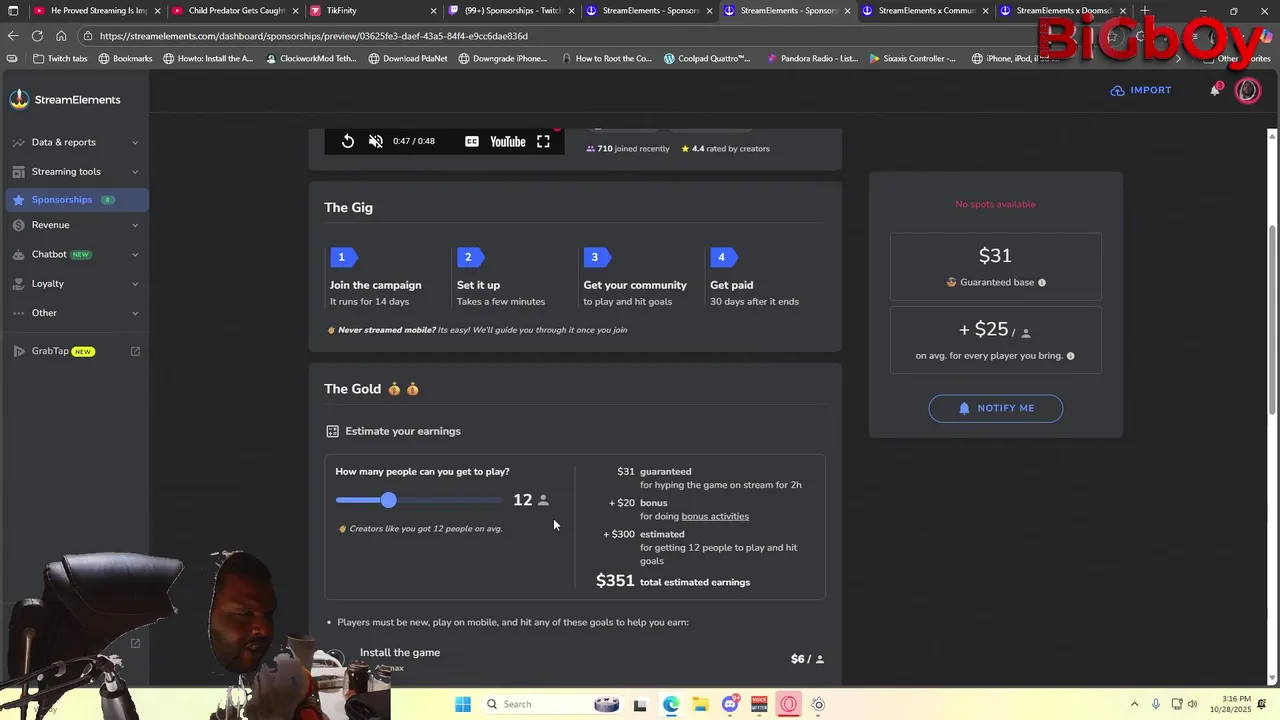1280x720 pixels.
Task: Open the Sixaxis Controller bookmark
Action: (912, 58)
